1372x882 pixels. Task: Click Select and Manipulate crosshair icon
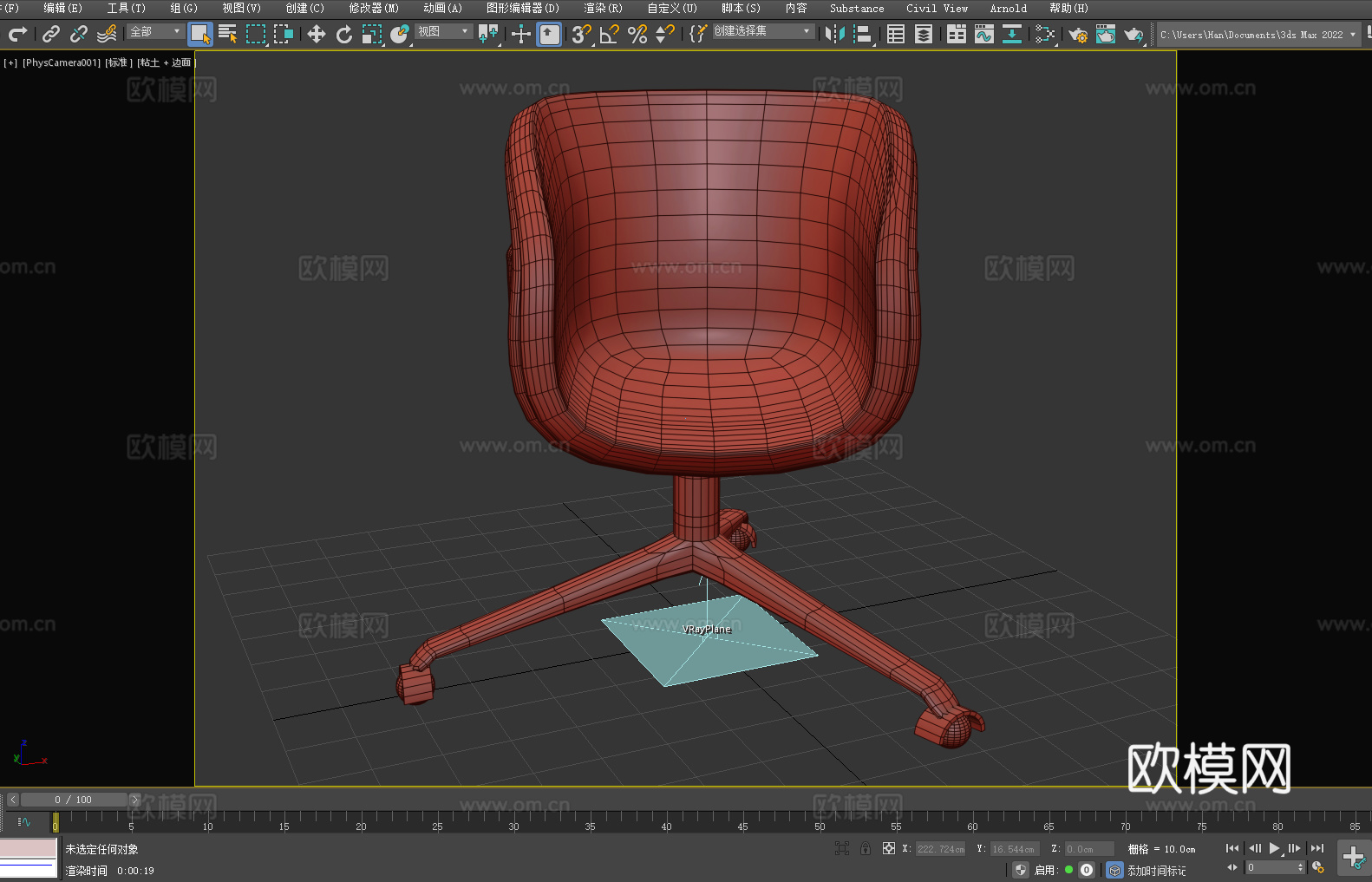tap(520, 34)
